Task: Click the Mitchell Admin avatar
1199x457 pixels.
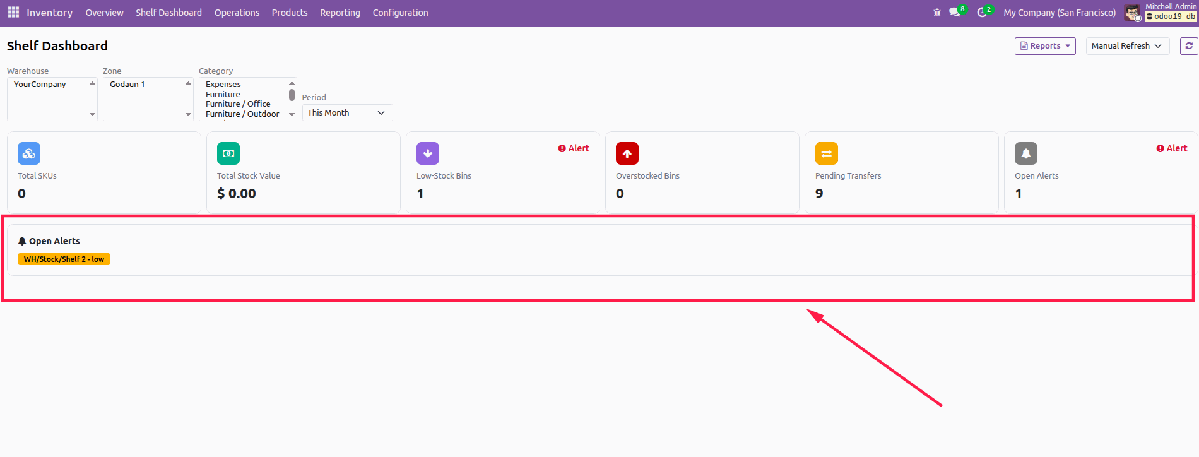Action: pyautogui.click(x=1132, y=13)
